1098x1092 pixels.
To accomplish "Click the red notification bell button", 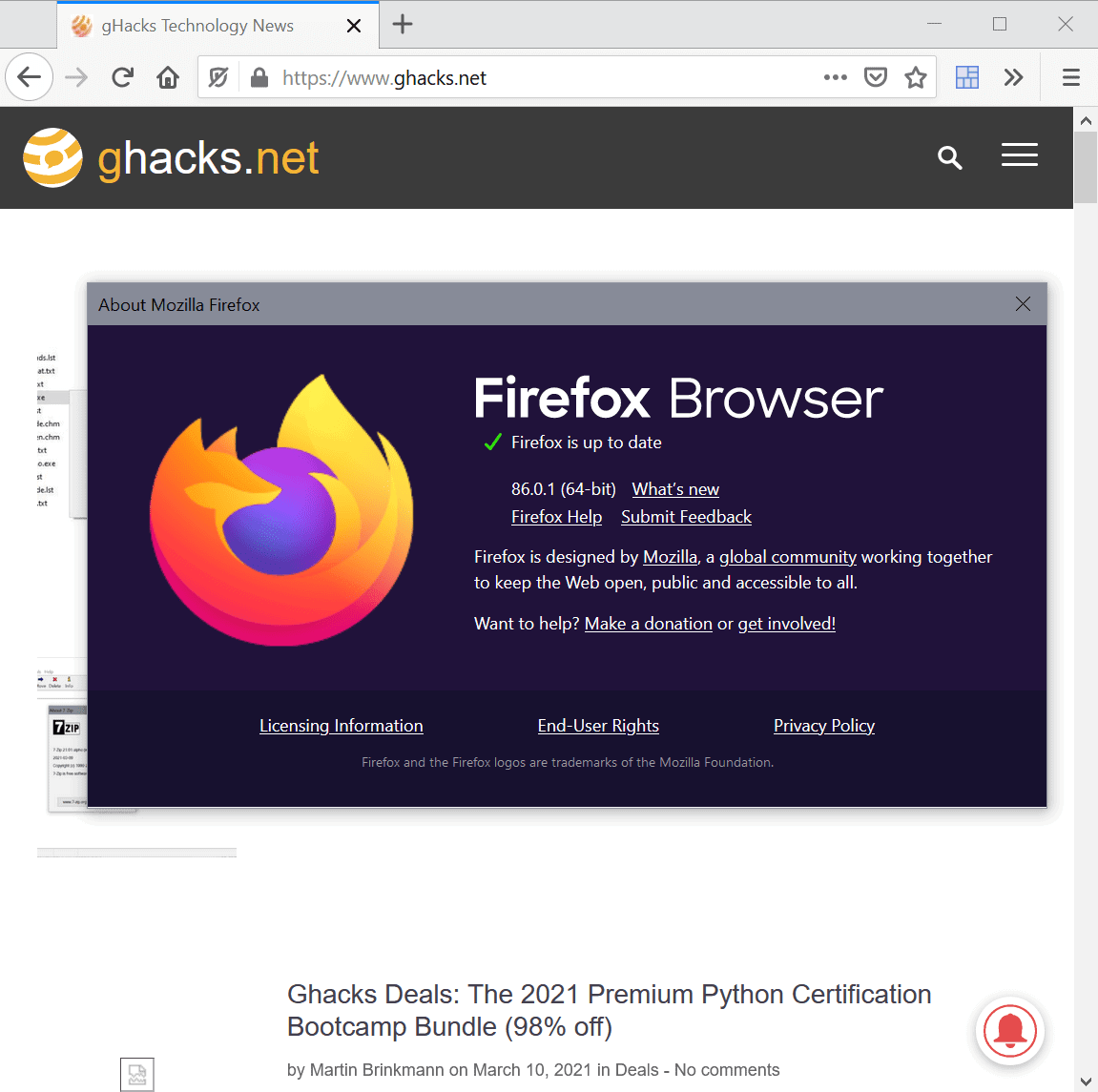I will coord(1010,1031).
